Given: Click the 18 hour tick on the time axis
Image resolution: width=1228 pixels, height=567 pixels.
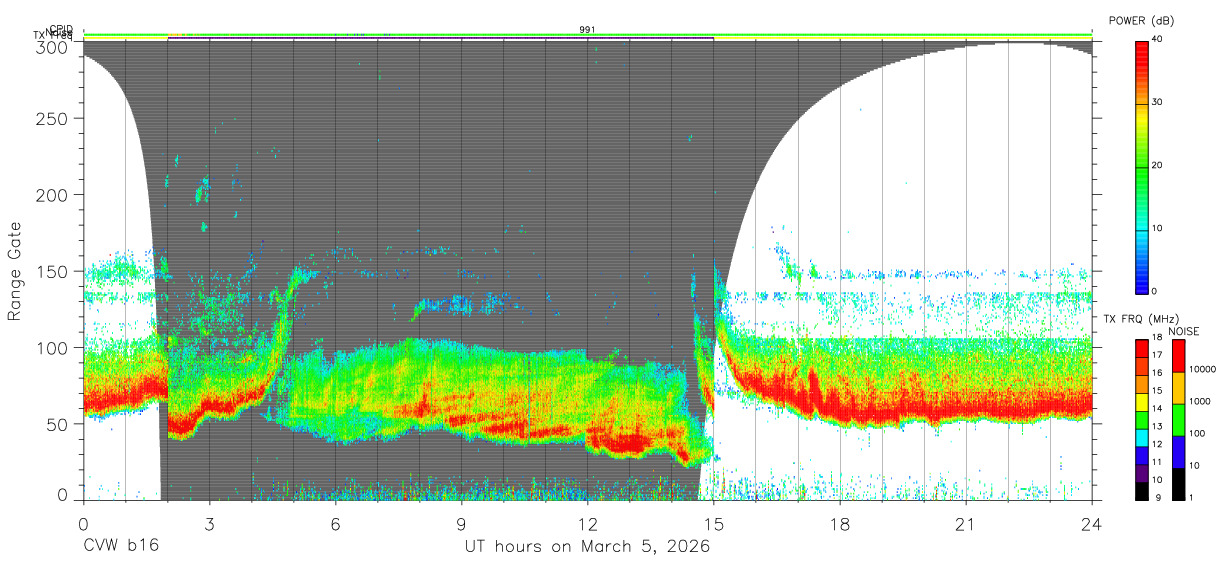Looking at the screenshot, I should pos(840,523).
